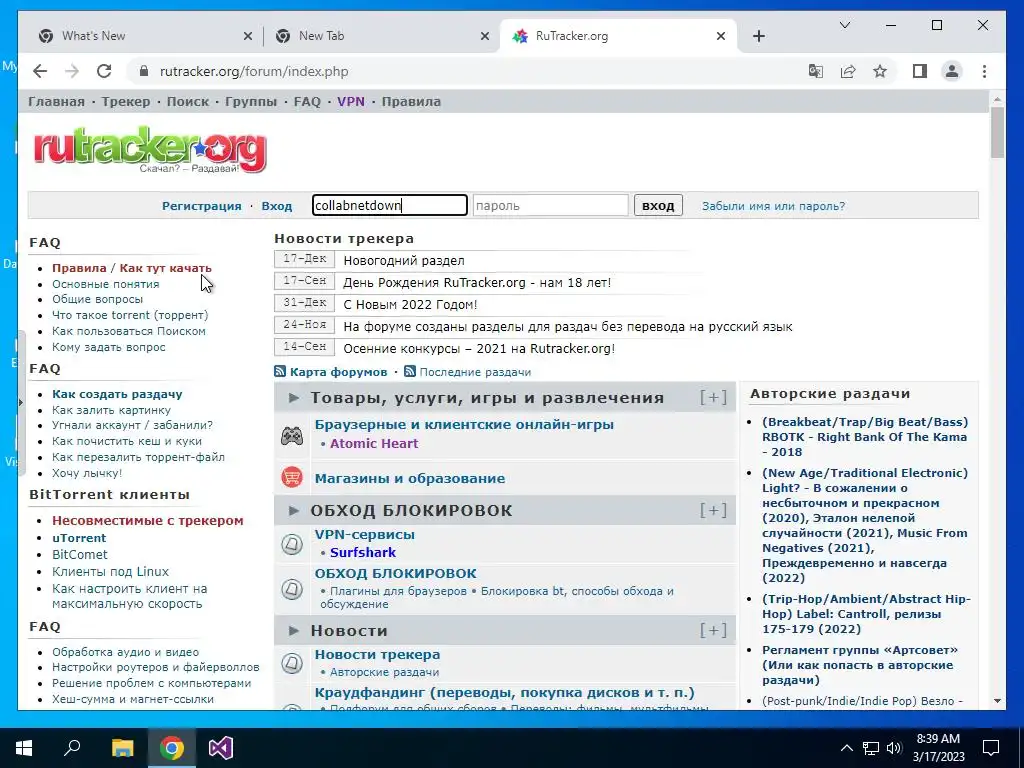Click the gamepad icon for online games
1024x768 pixels.
click(x=292, y=436)
